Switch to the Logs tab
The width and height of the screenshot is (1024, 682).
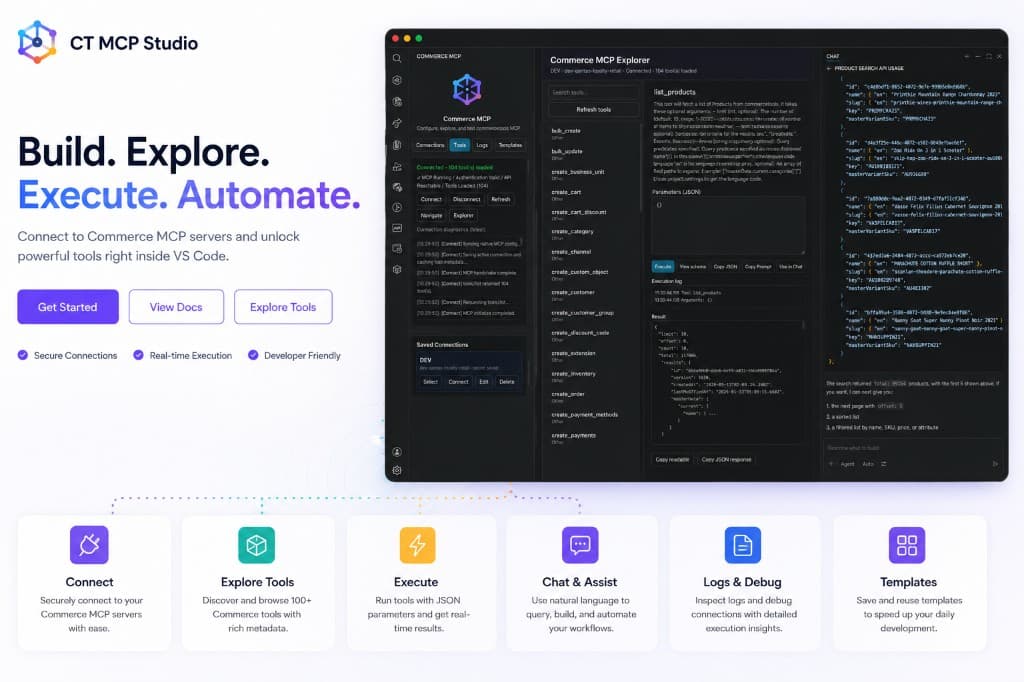point(482,145)
